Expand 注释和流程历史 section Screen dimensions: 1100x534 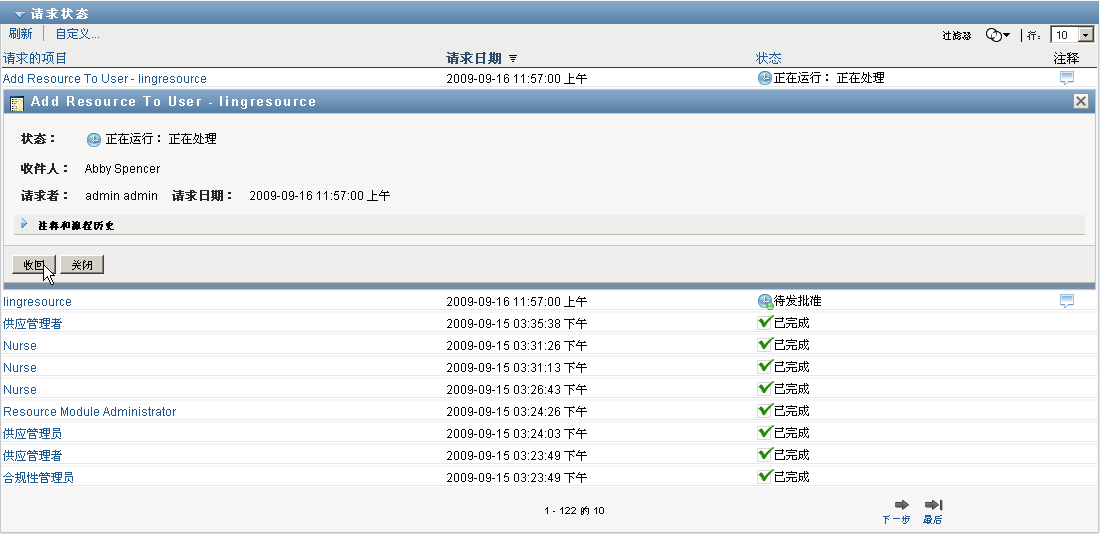(24, 224)
